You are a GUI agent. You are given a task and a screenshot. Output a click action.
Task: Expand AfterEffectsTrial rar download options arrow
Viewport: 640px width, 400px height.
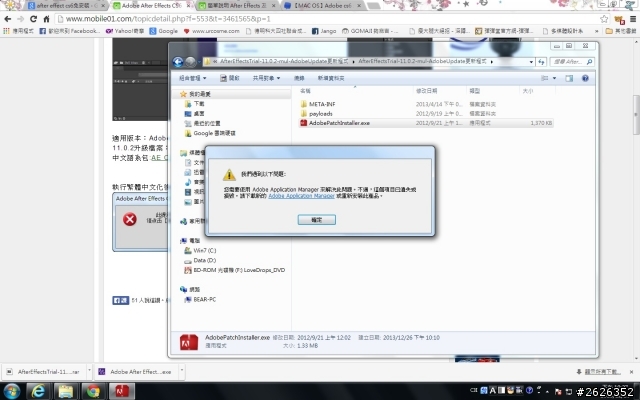click(89, 372)
